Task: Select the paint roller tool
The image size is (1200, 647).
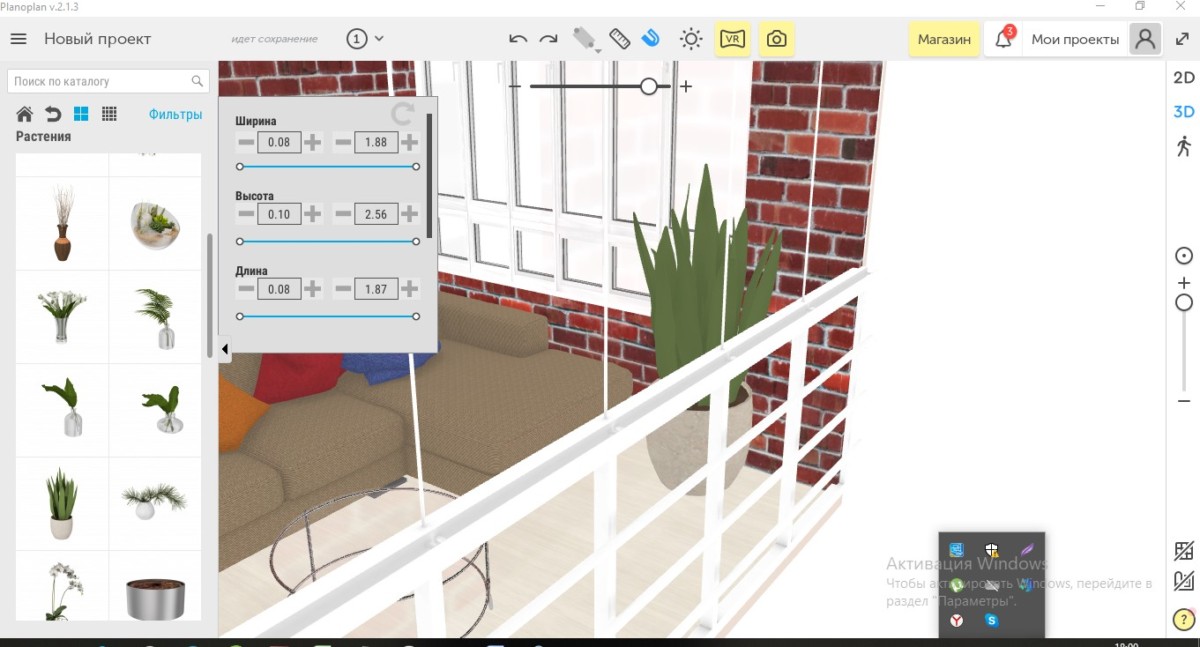Action: click(x=584, y=39)
